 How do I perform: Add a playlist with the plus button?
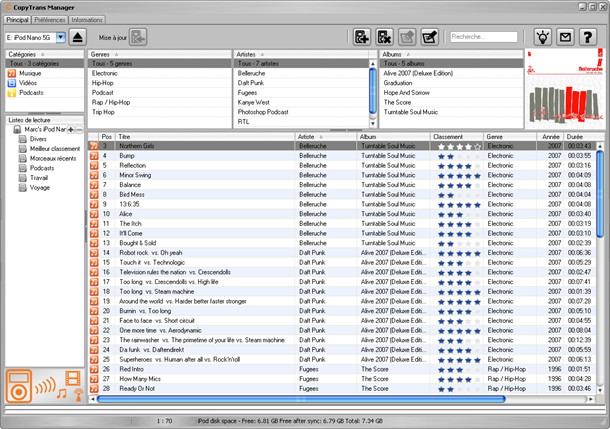coord(70,130)
